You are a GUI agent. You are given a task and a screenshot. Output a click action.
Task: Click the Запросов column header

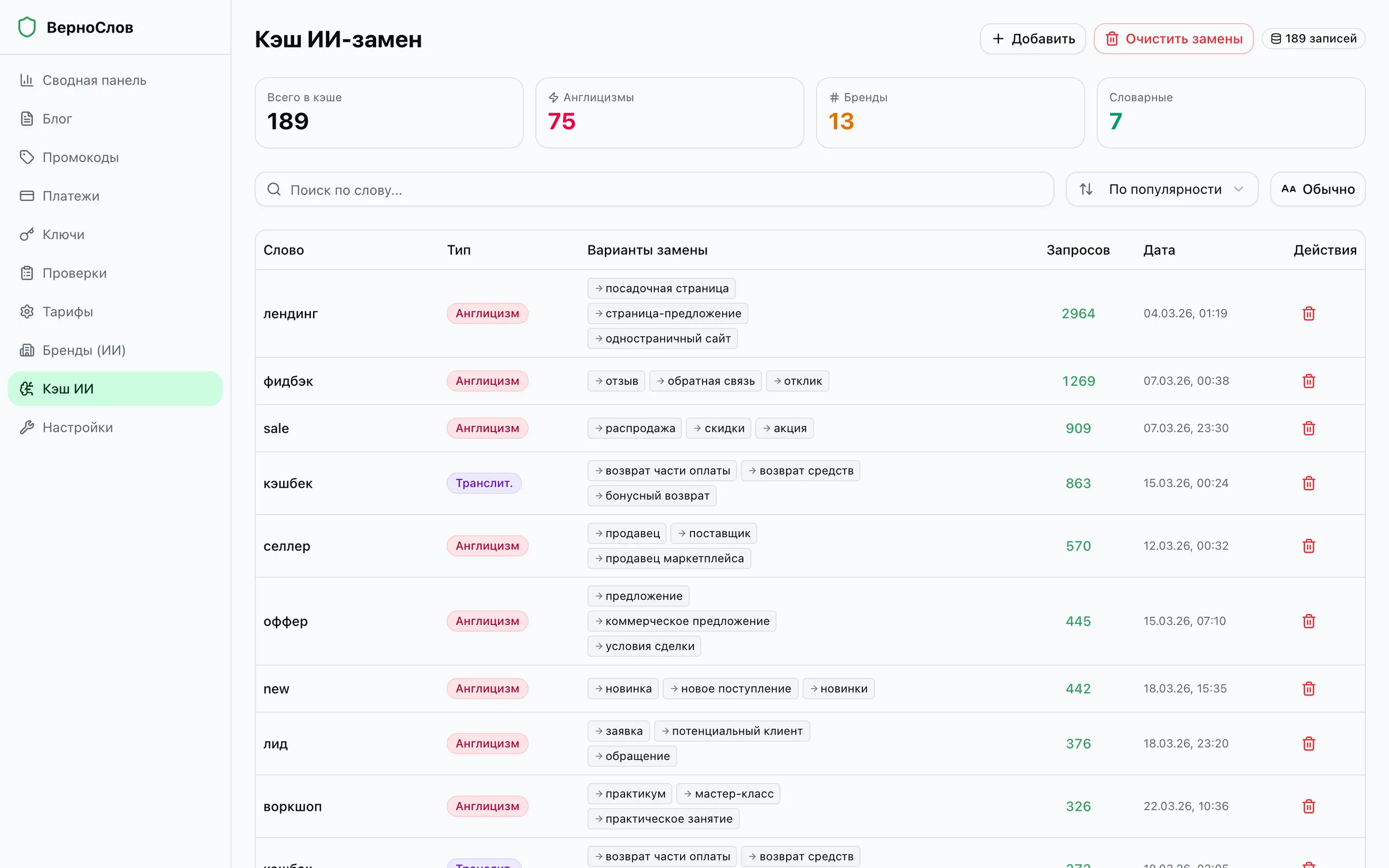tap(1078, 250)
